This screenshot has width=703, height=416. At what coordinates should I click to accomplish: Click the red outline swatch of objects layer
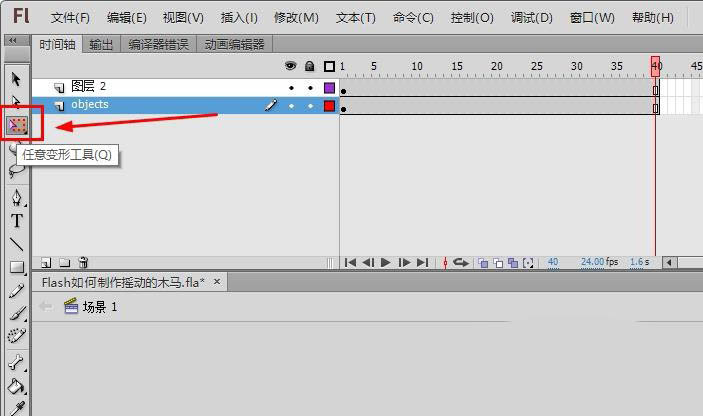pos(329,106)
